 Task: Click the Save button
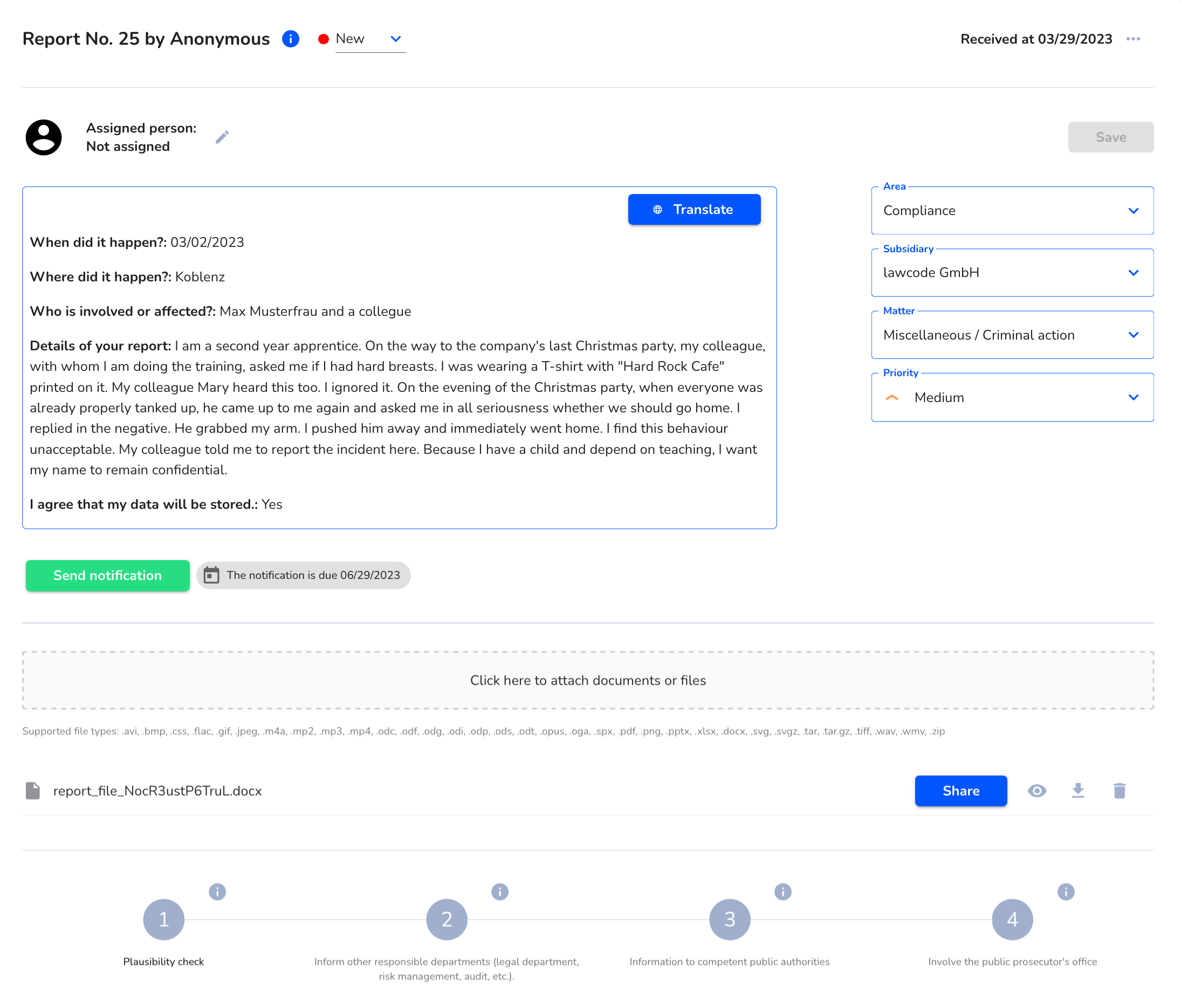[1111, 137]
